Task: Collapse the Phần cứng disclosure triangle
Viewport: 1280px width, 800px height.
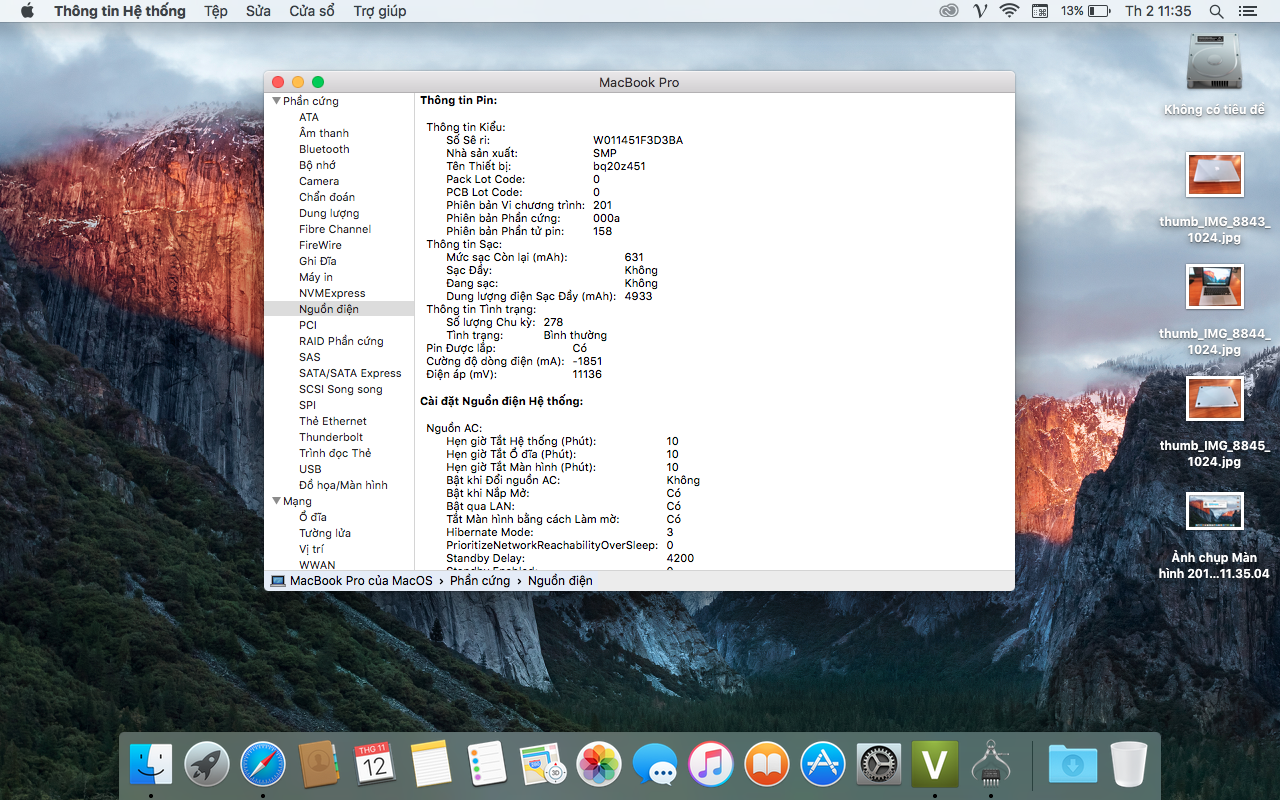Action: point(276,101)
